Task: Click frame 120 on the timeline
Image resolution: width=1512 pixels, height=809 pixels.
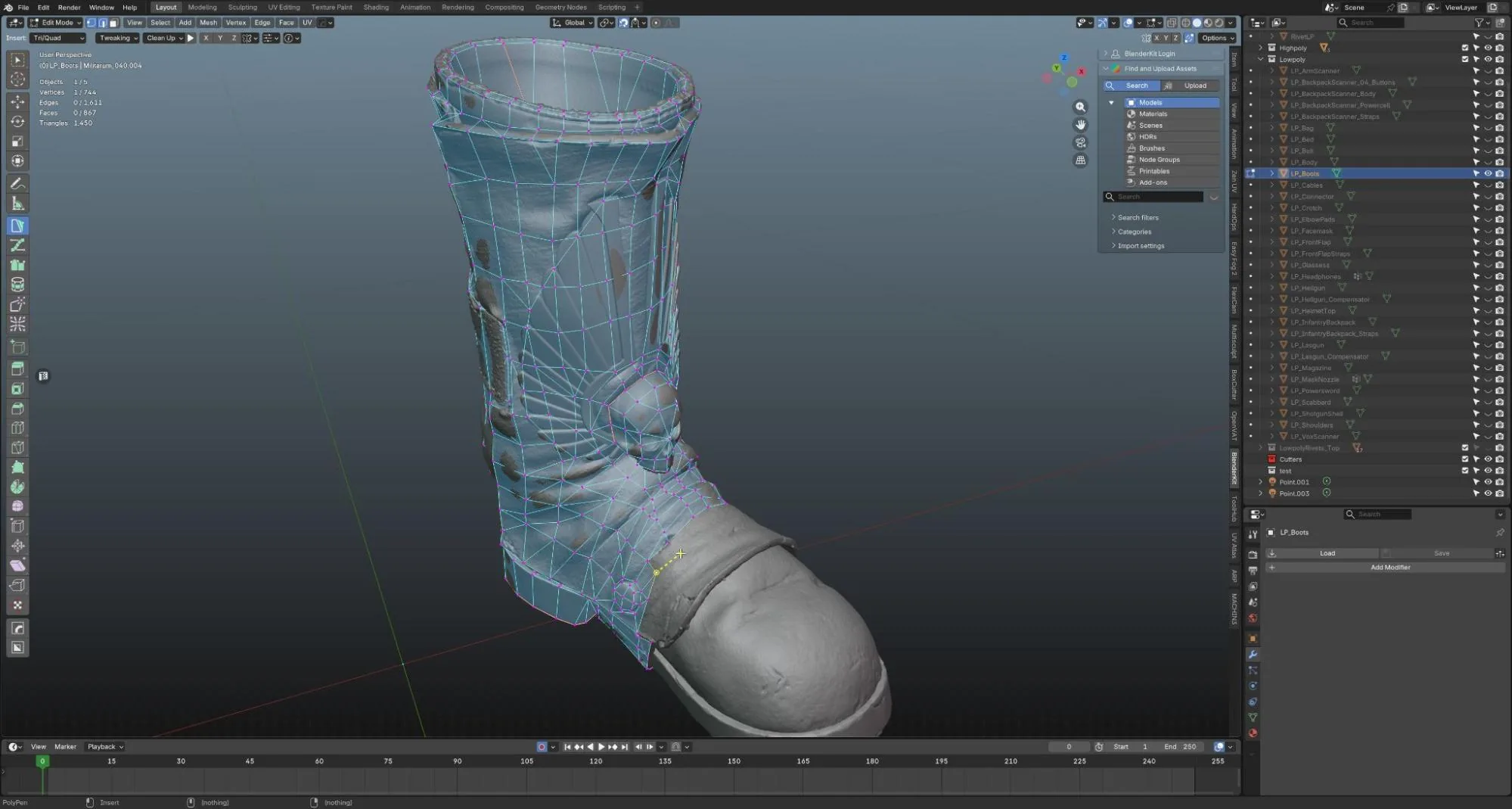Action: [x=596, y=761]
